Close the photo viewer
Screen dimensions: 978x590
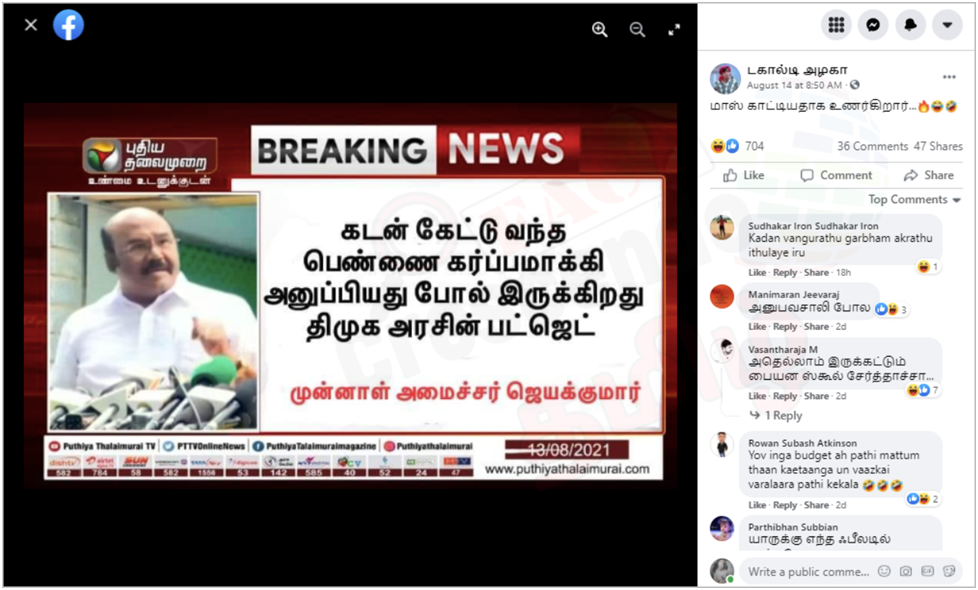point(31,25)
